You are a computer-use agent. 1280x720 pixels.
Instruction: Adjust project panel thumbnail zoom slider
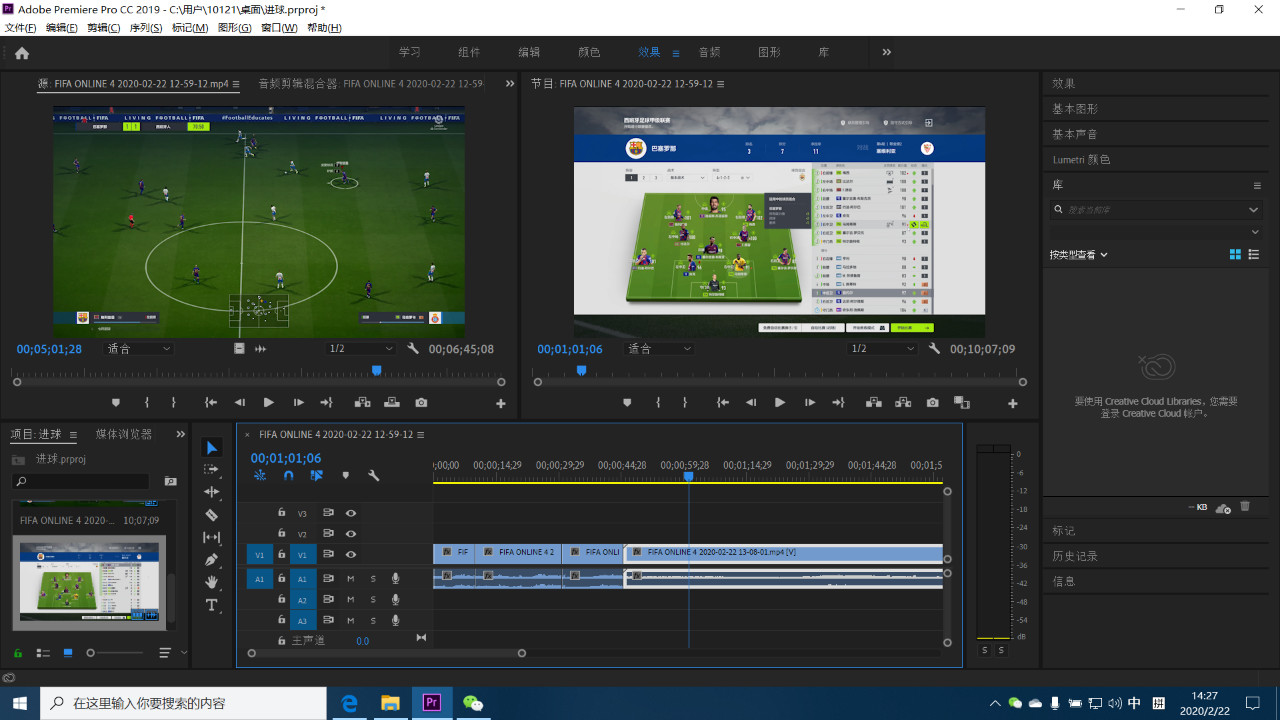tap(92, 653)
